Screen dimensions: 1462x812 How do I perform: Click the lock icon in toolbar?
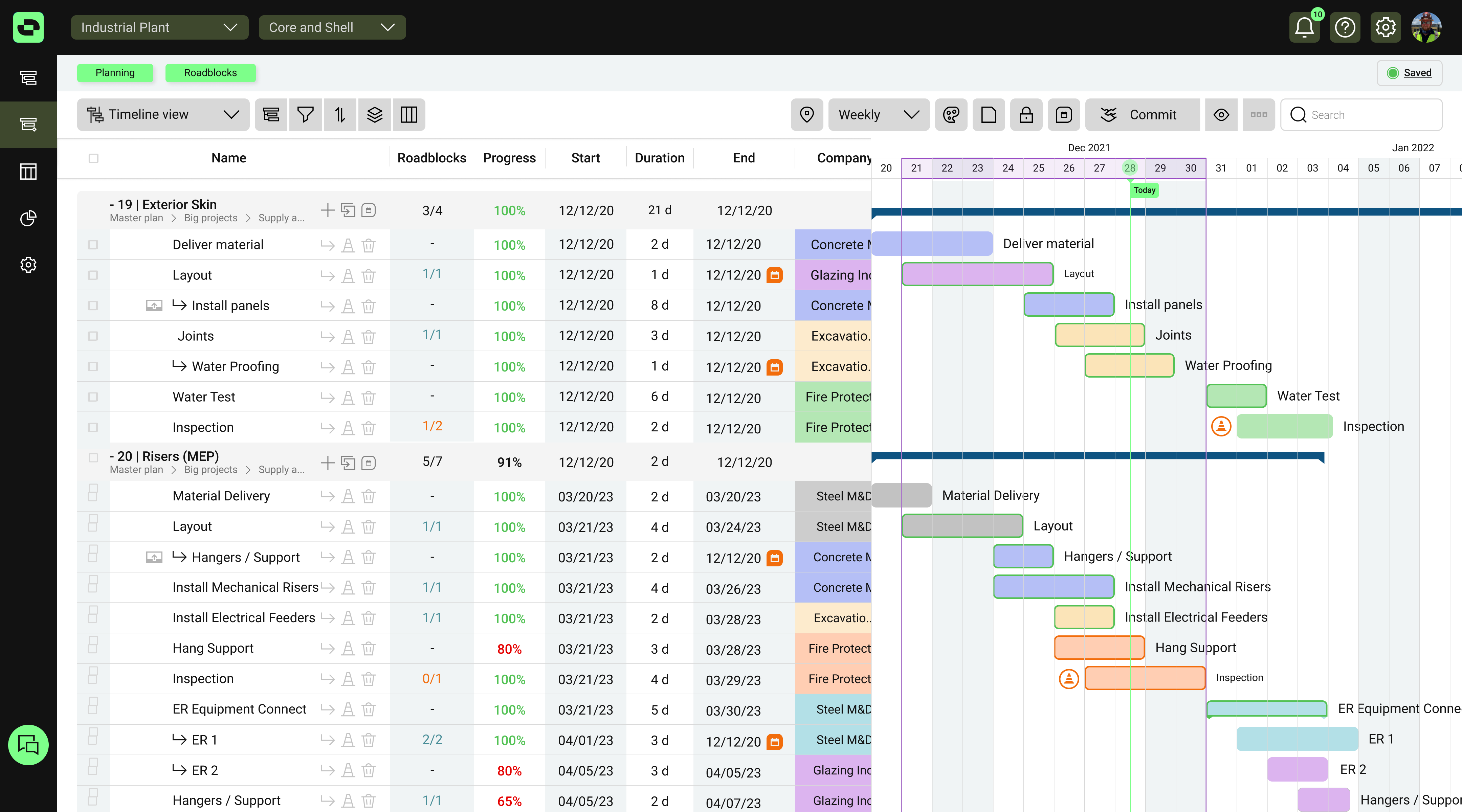[1025, 115]
